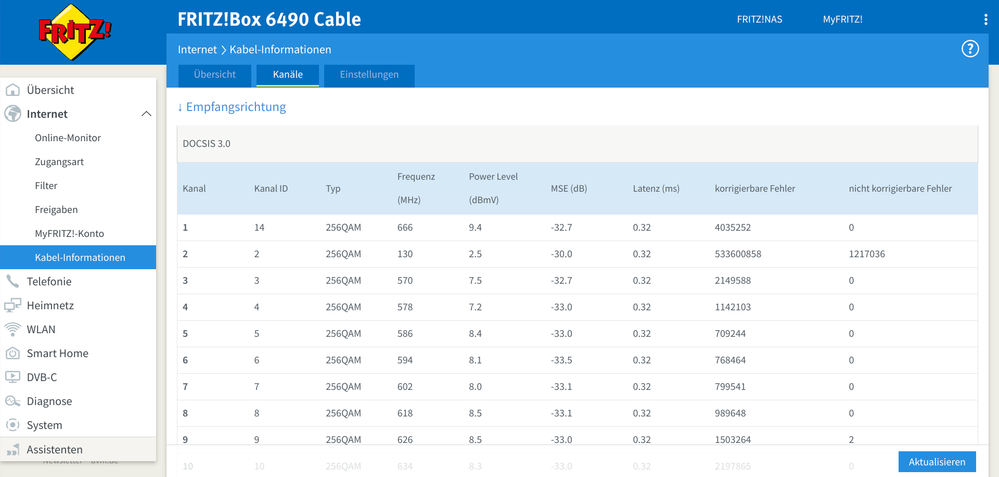
Task: Click power level value 8.0
Action: [475, 387]
